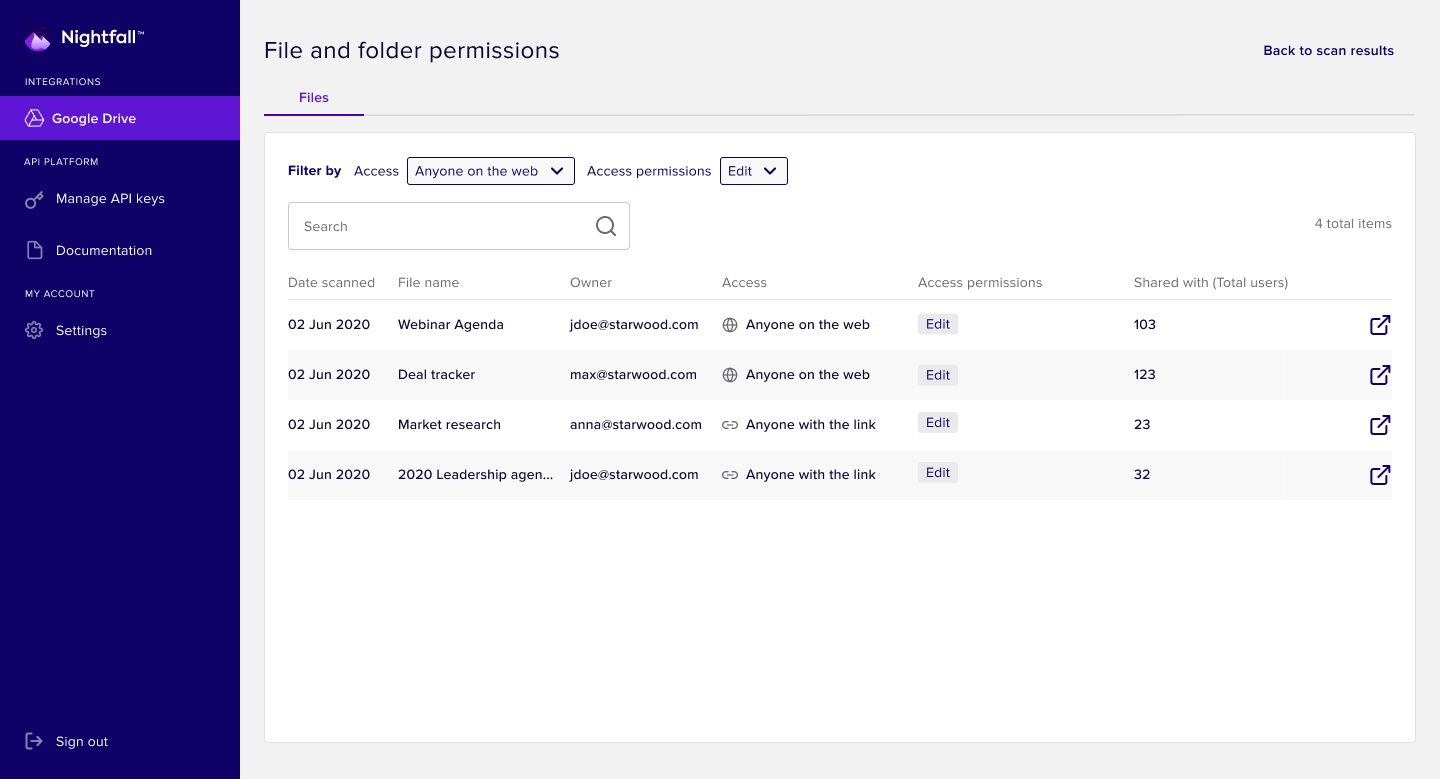
Task: Open the Access filter dropdown
Action: 490,170
